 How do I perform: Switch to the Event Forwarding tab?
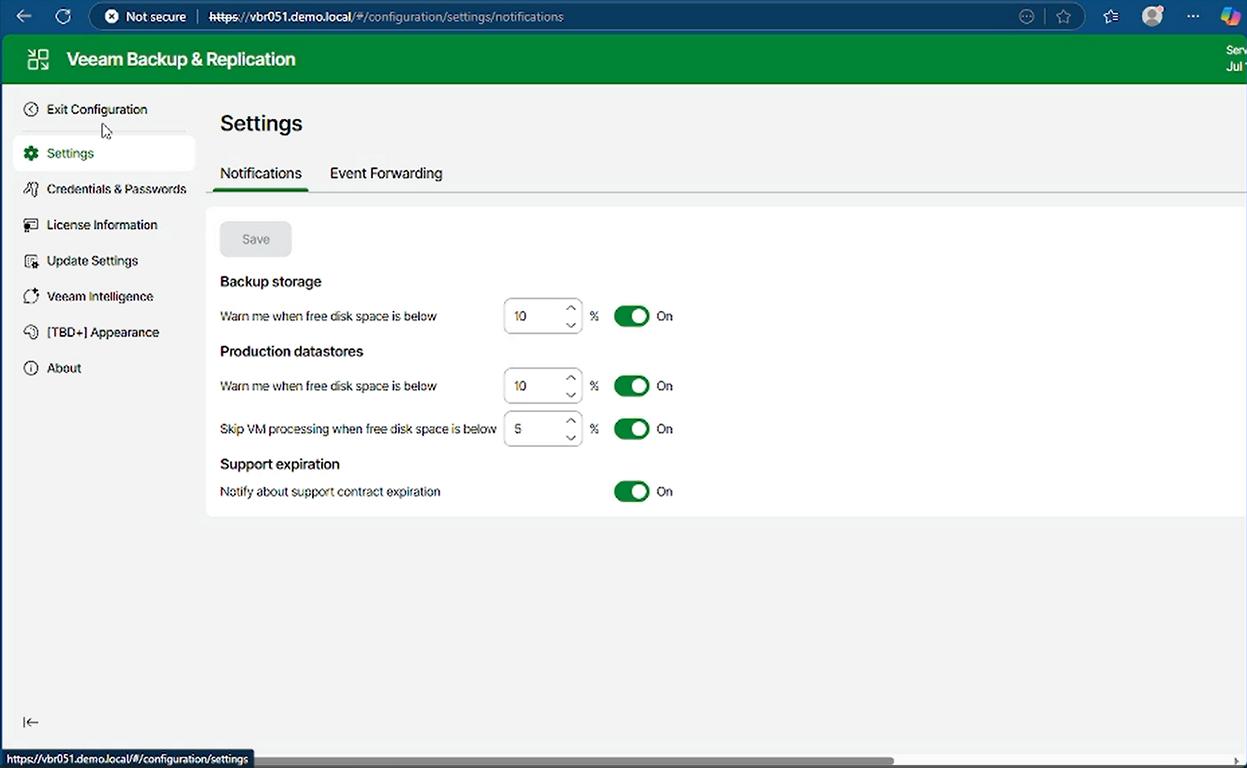pyautogui.click(x=386, y=173)
